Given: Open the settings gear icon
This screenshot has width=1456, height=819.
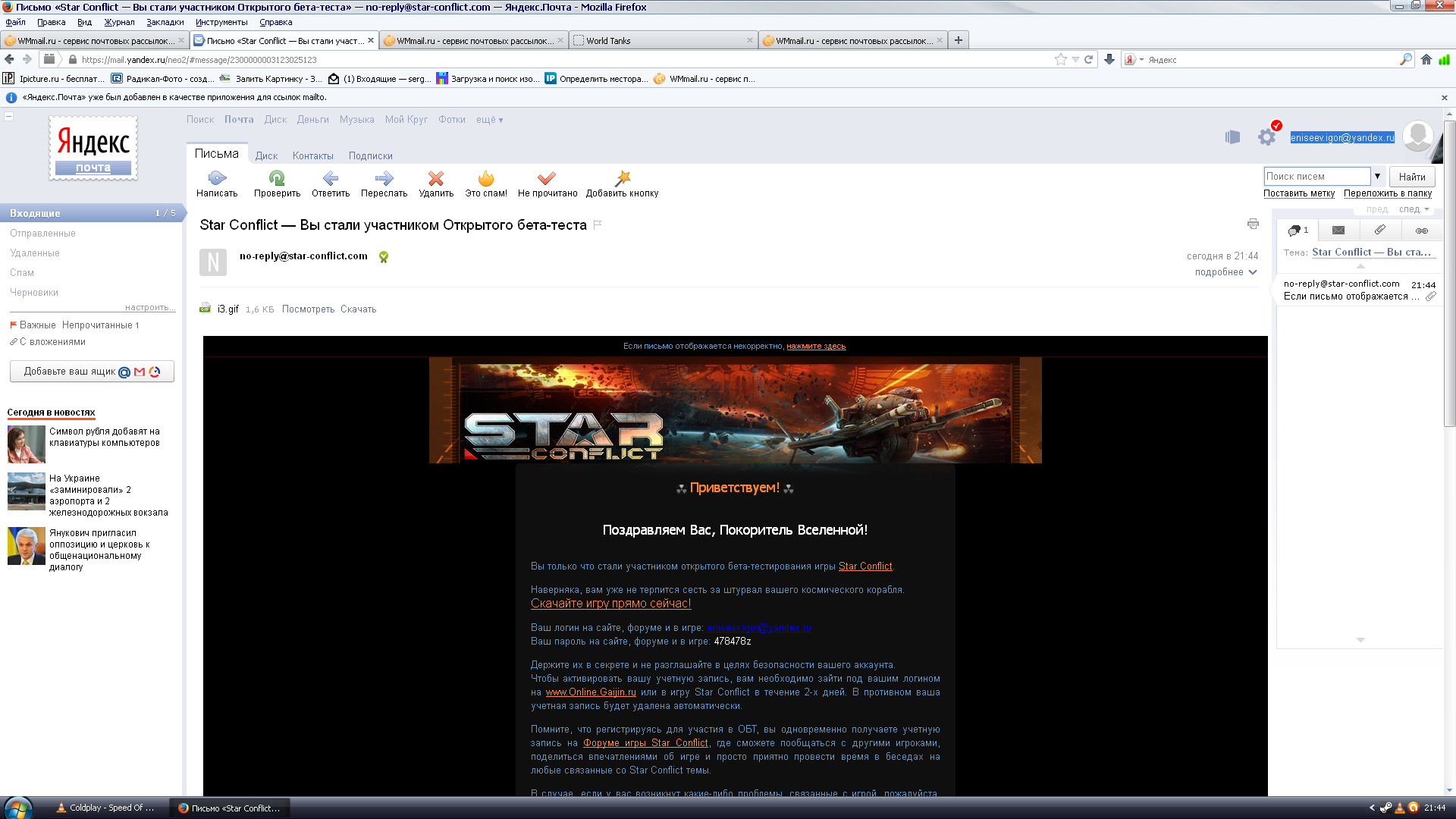Looking at the screenshot, I should [x=1266, y=137].
